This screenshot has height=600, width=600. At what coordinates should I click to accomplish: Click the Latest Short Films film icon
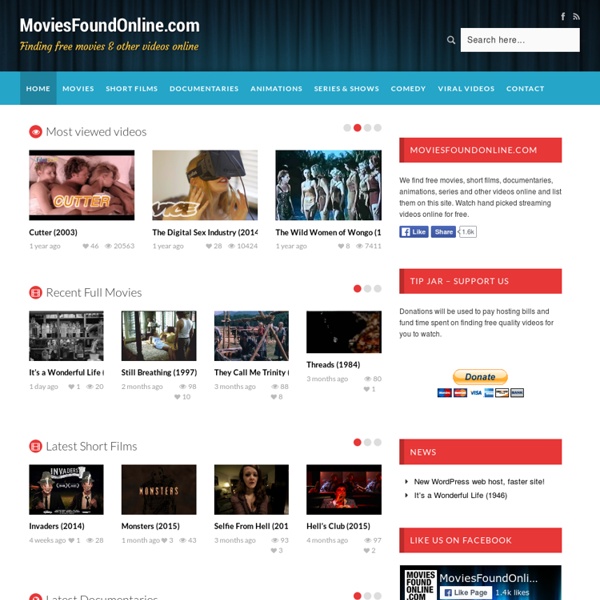[x=36, y=446]
